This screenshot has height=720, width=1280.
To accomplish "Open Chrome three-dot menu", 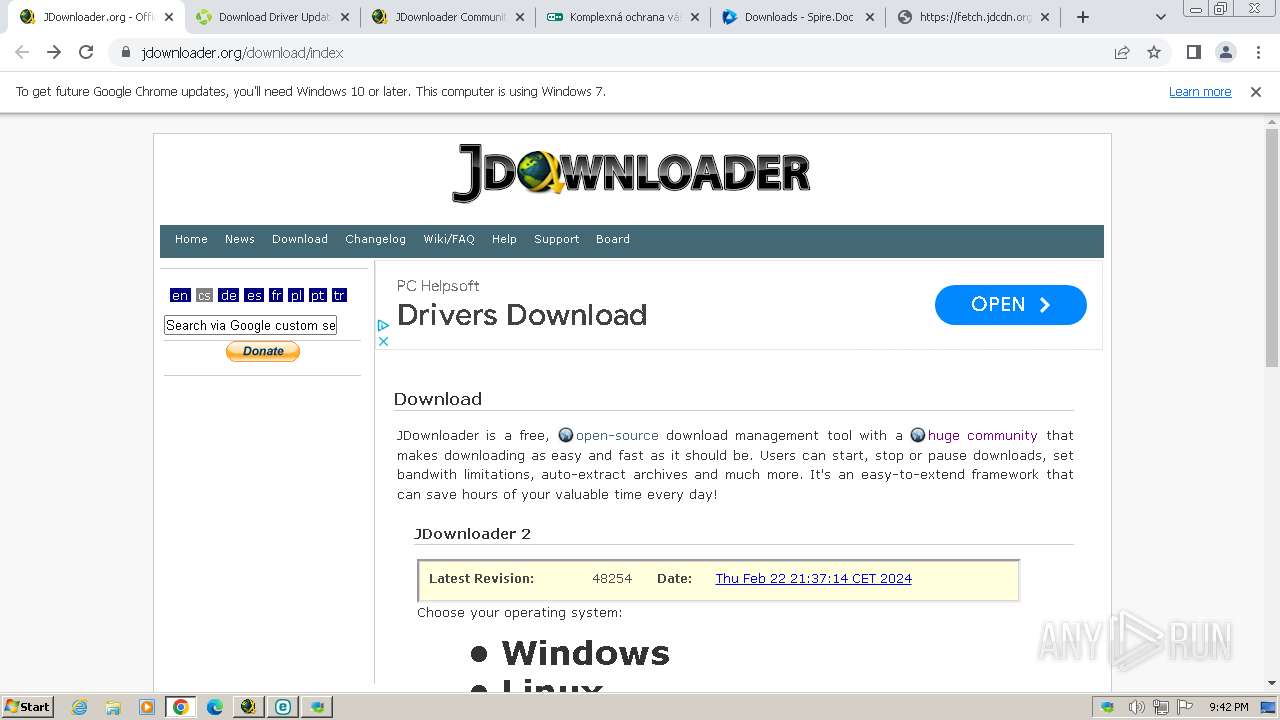I will 1258,52.
